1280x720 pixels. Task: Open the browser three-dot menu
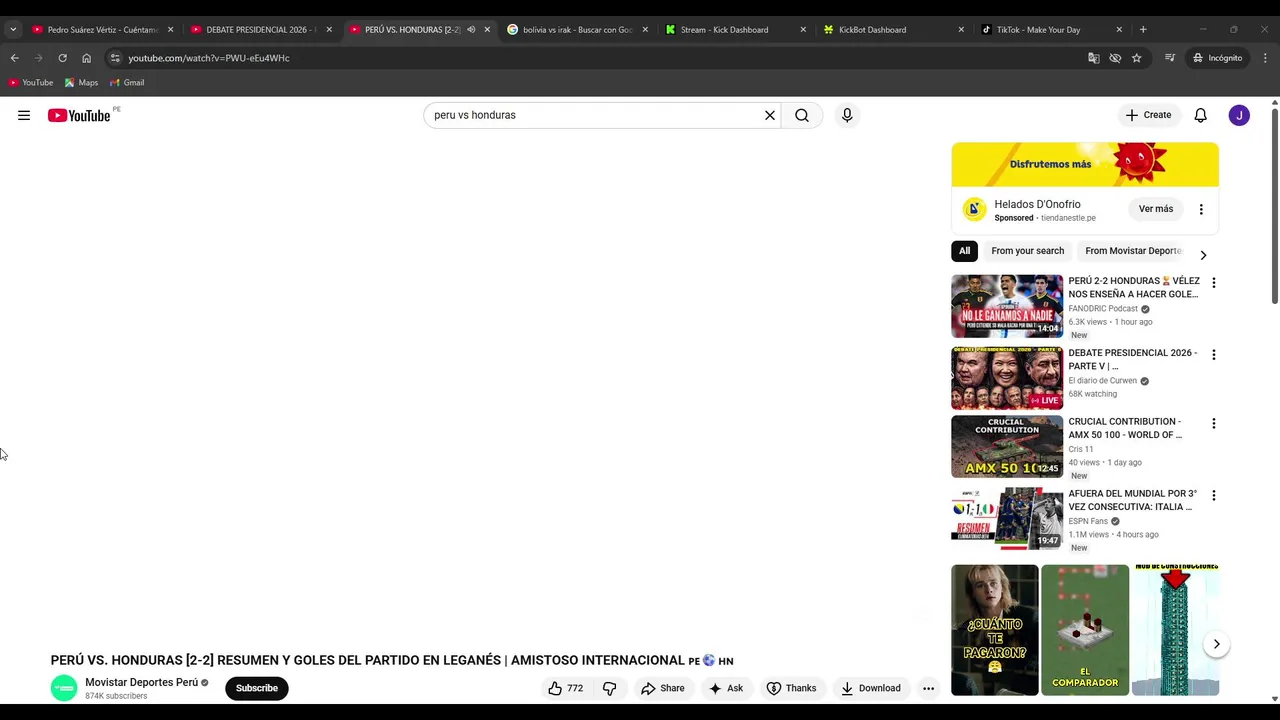(1265, 58)
